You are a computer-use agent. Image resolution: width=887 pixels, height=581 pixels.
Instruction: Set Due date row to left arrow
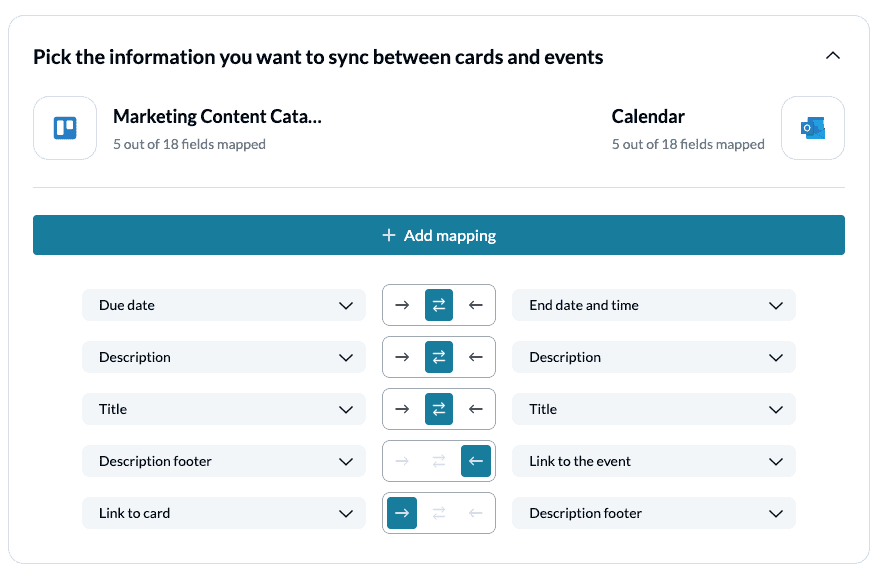[x=476, y=305]
